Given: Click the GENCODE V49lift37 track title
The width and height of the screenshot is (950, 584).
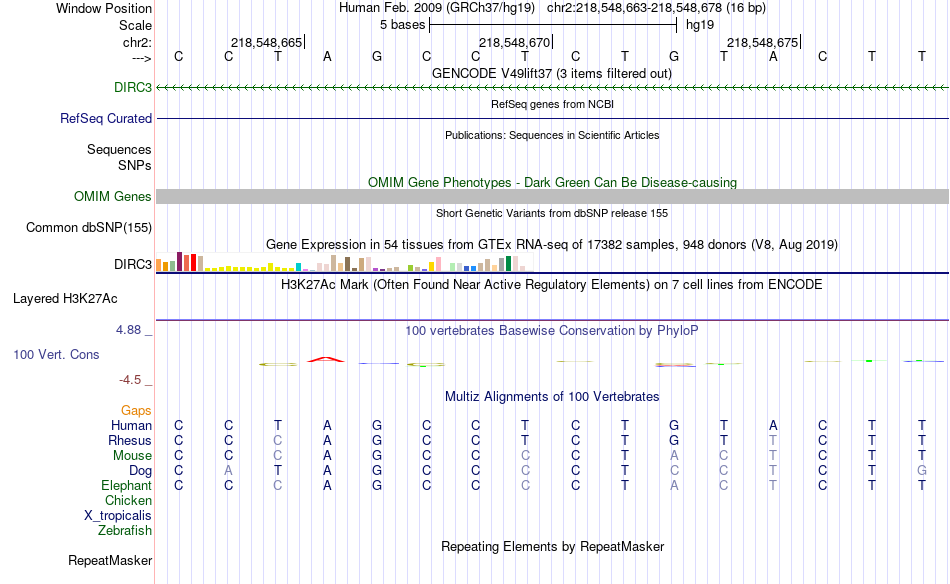Looking at the screenshot, I should coord(552,73).
